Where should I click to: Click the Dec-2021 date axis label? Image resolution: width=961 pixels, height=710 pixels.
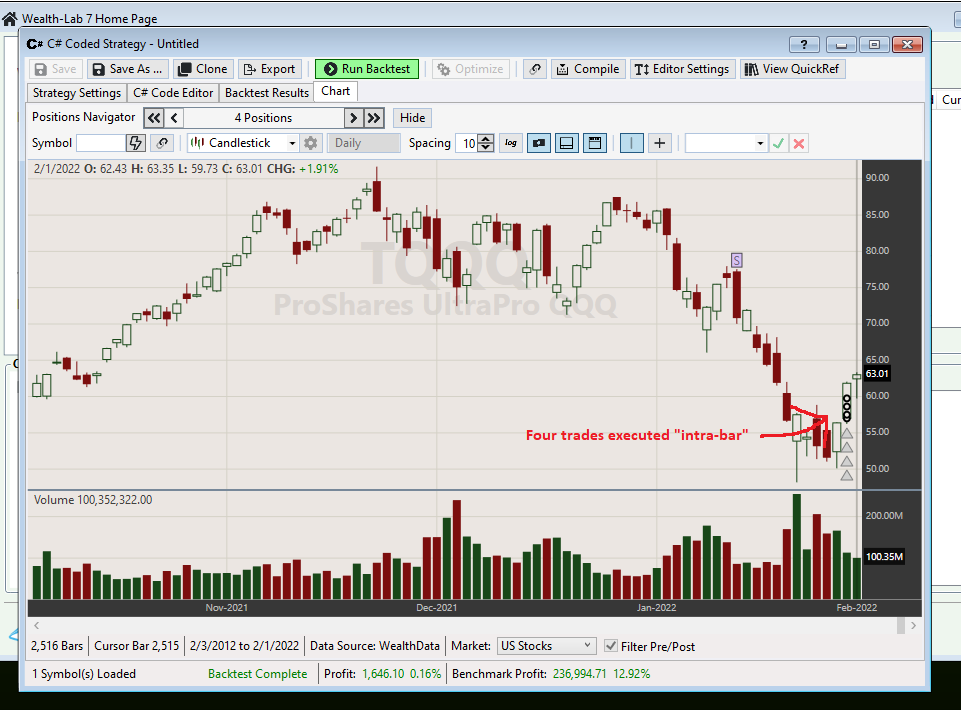(436, 608)
